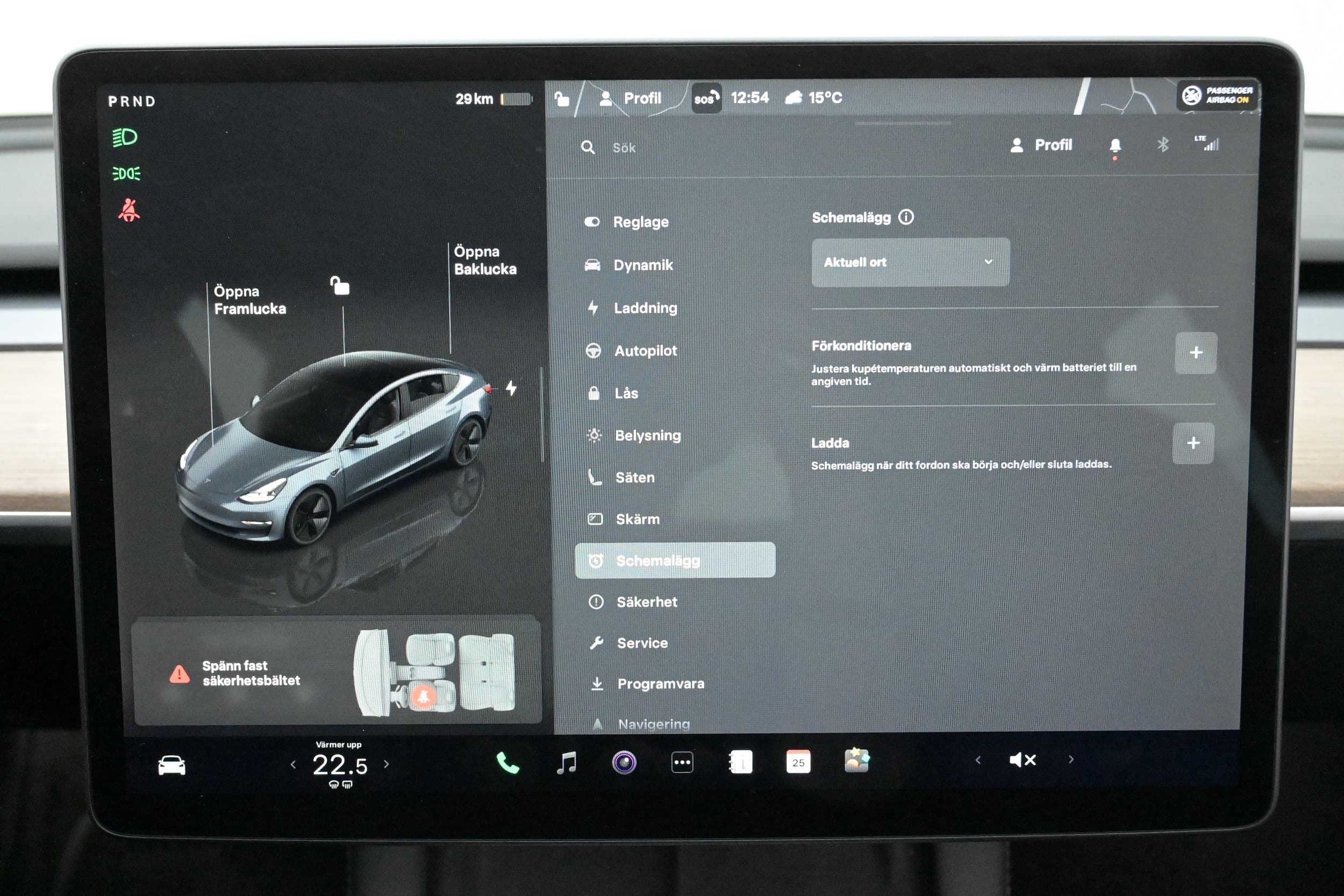Viewport: 1344px width, 896px height.
Task: Open notifications bell icon
Action: [x=1115, y=146]
